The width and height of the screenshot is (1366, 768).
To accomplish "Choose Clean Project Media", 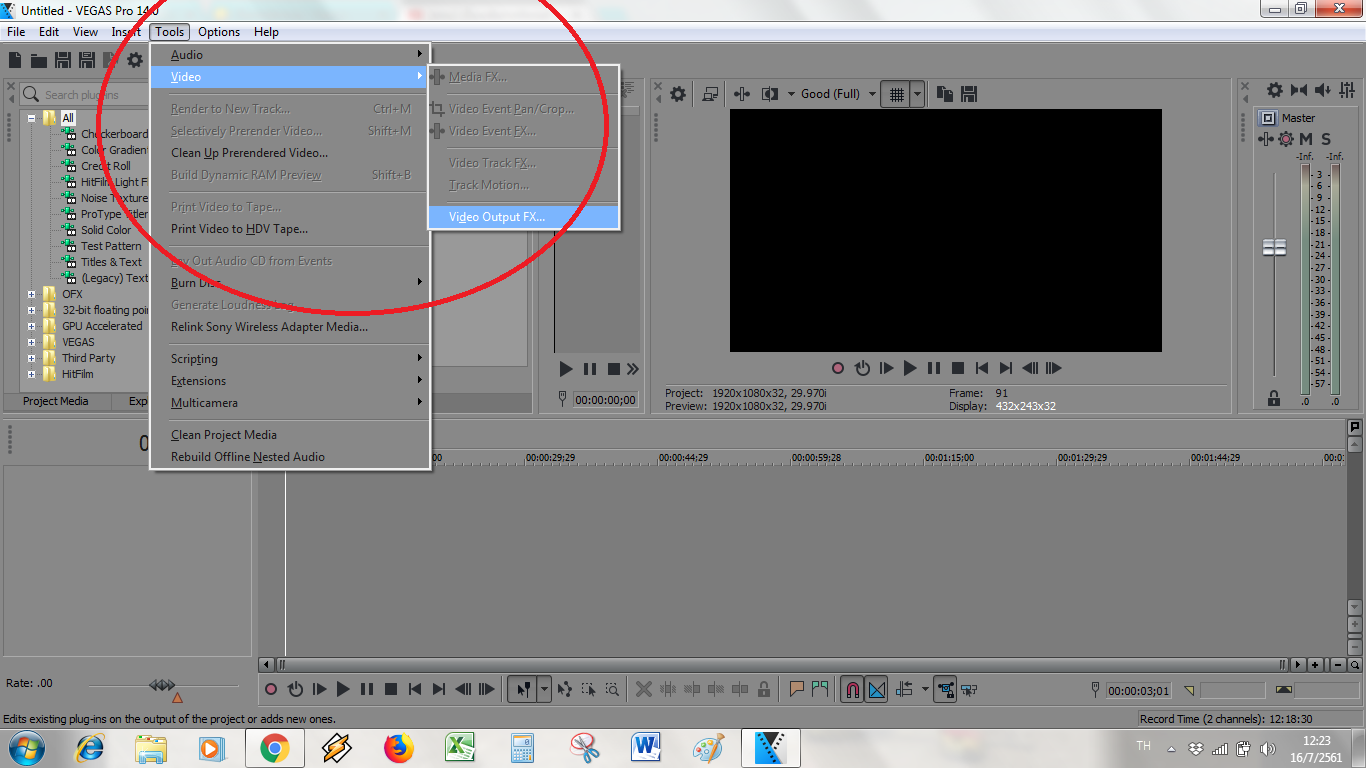I will (290, 435).
